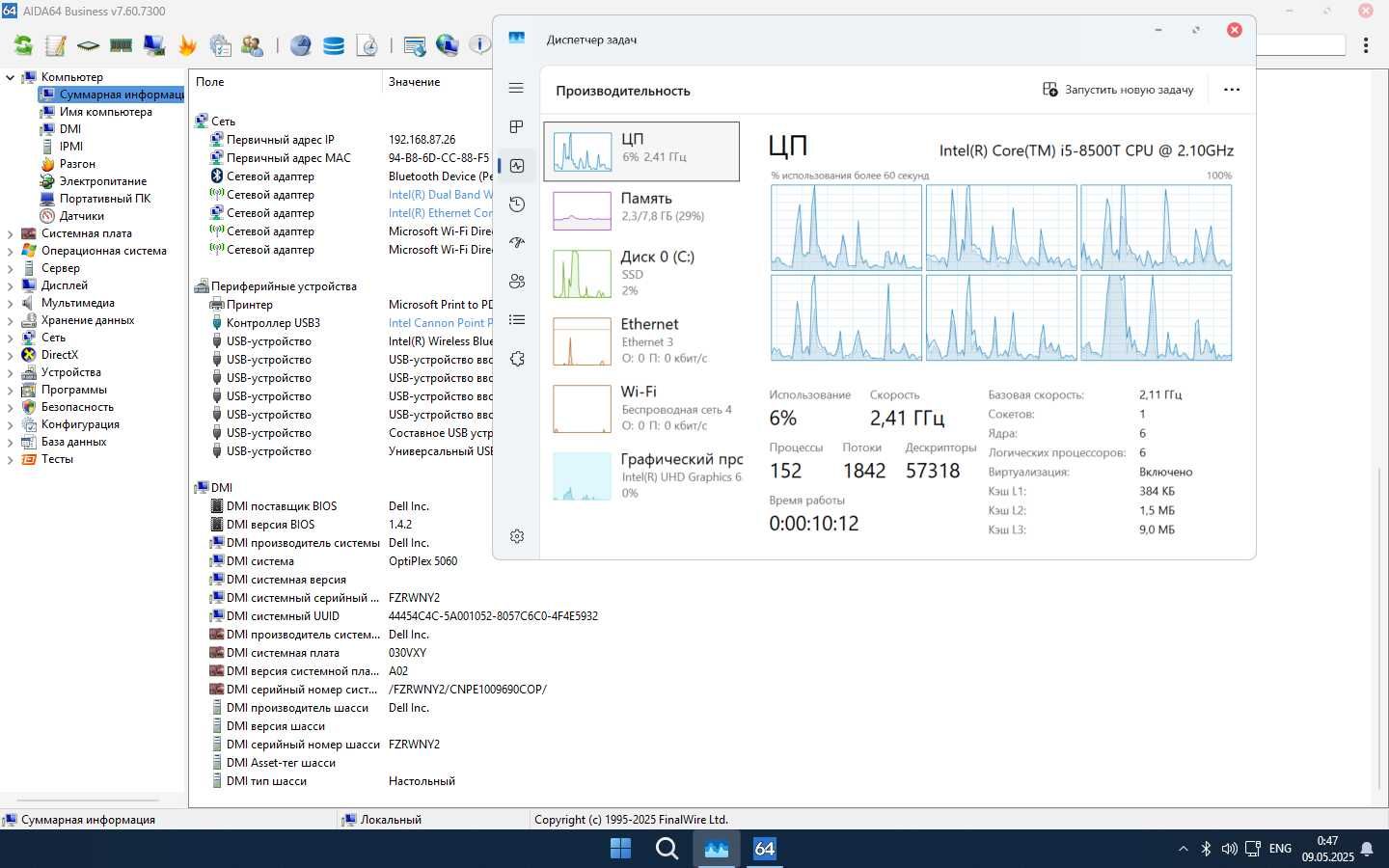The image size is (1389, 868).
Task: Expand the Безопасность tree node
Action: point(10,407)
